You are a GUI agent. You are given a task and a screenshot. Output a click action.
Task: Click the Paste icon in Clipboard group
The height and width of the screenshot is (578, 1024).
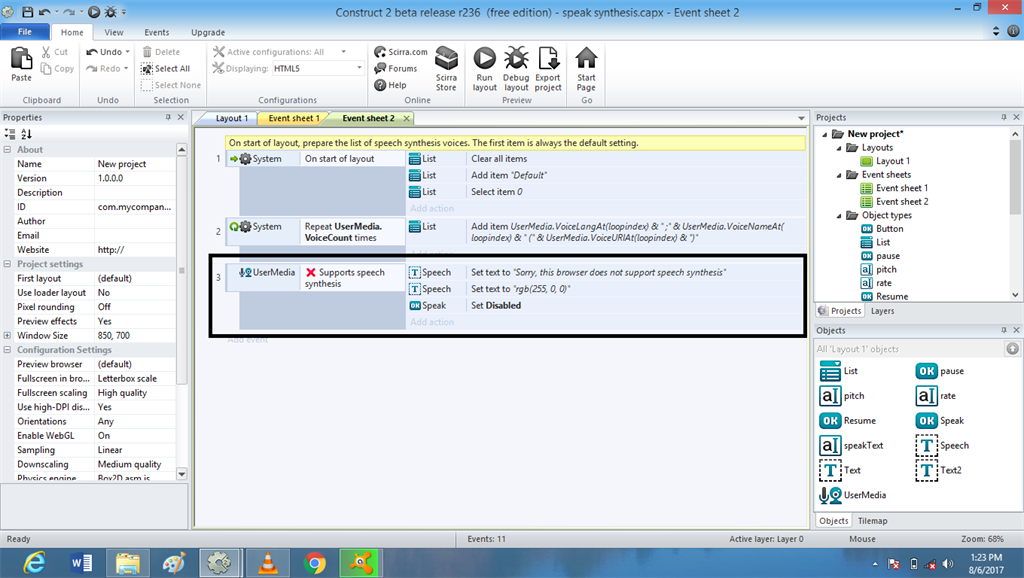click(21, 59)
